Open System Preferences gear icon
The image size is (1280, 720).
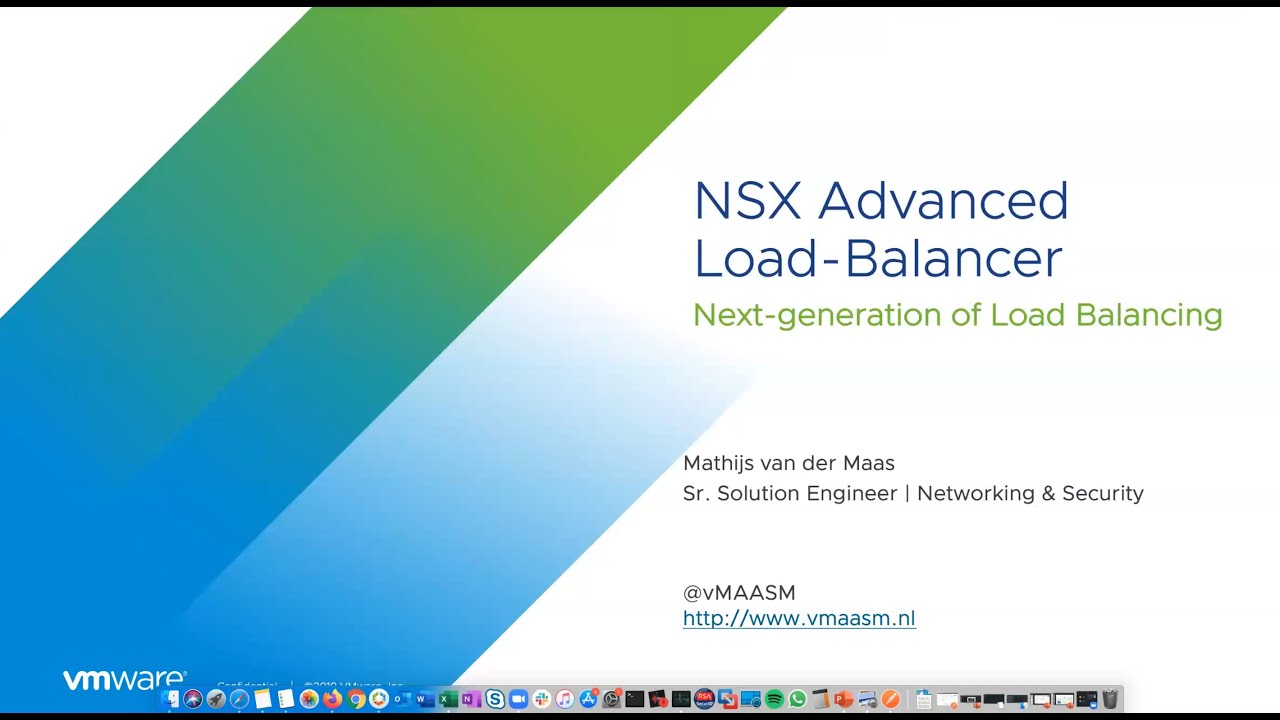[611, 699]
